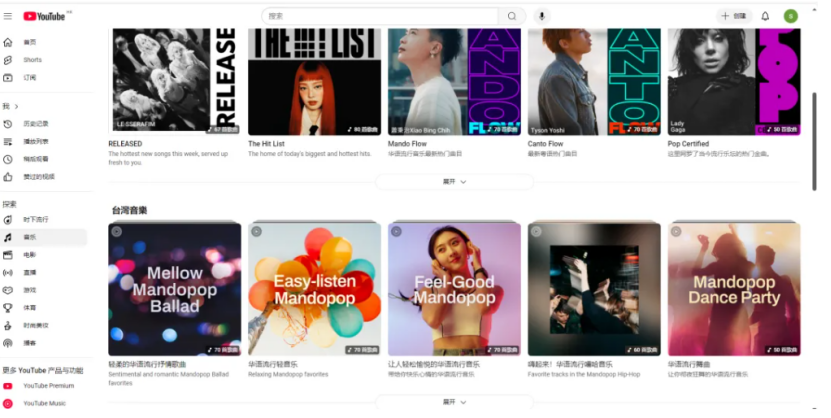
Task: Open YouTube Music from sidebar
Action: point(45,403)
